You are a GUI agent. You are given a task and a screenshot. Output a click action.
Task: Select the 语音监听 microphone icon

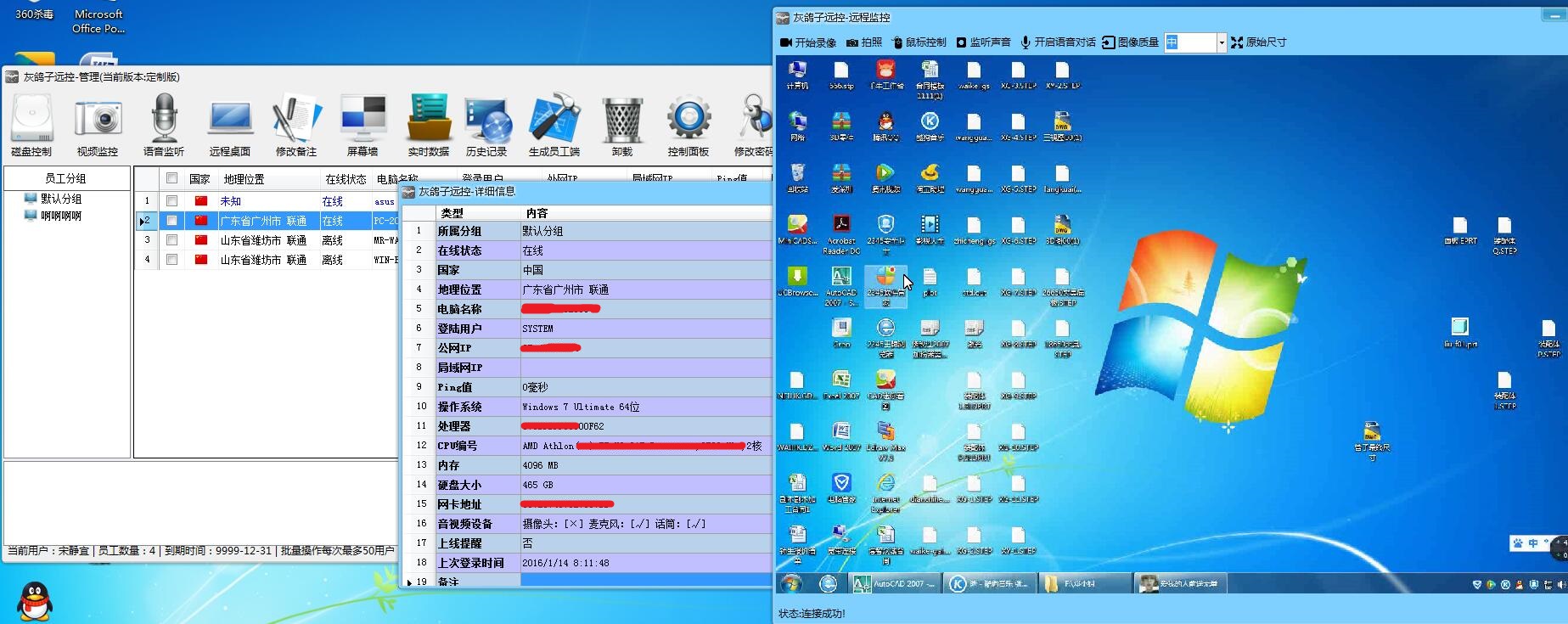coord(164,125)
